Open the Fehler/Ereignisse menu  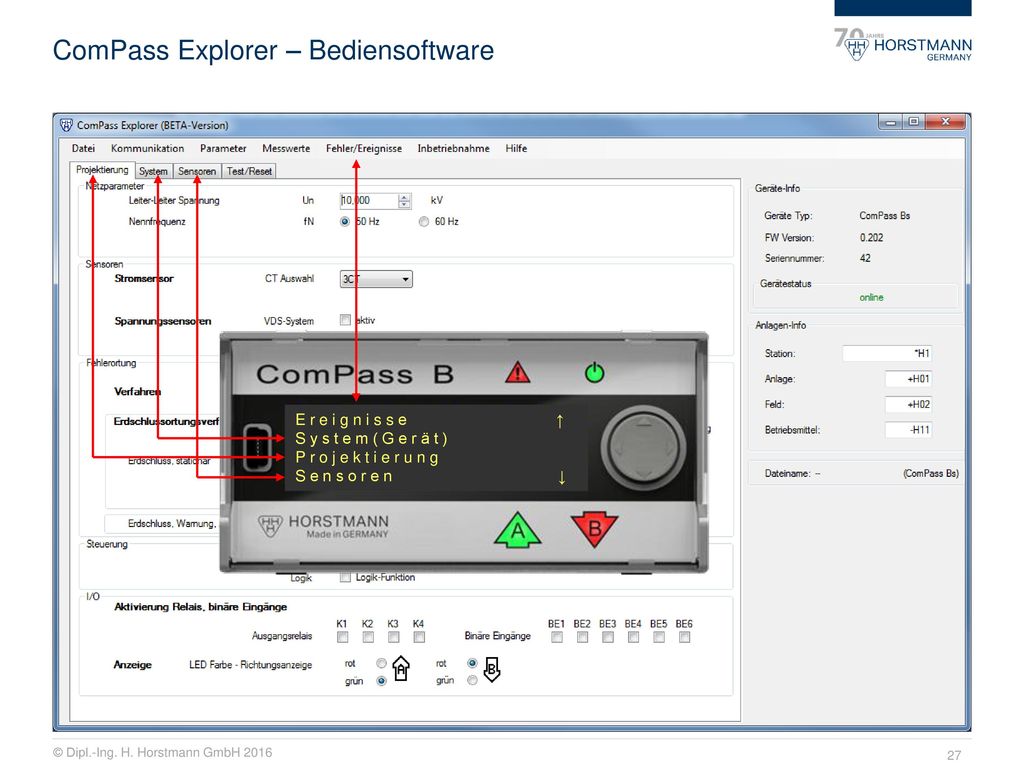[364, 148]
